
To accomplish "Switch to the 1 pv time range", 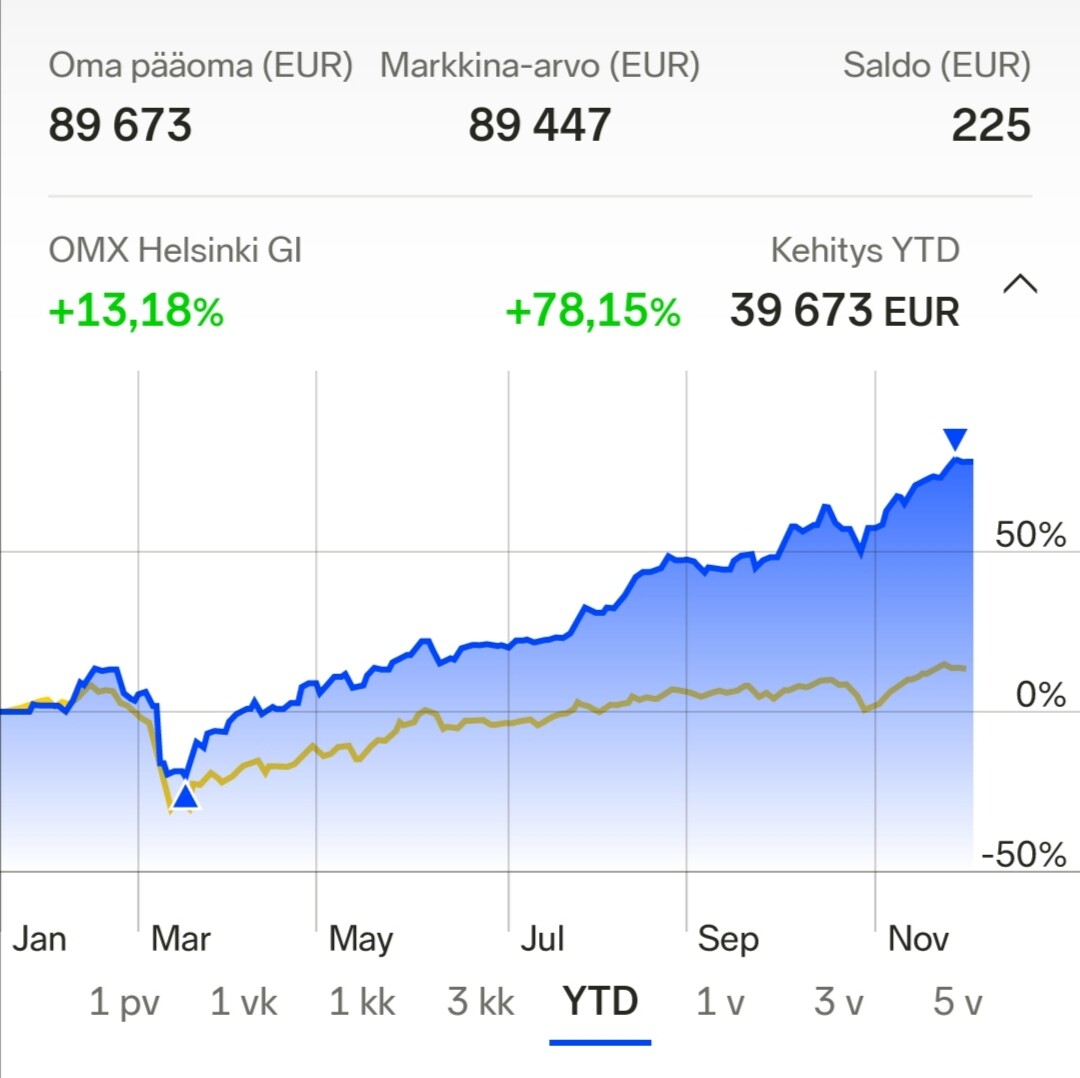I will (x=124, y=1002).
